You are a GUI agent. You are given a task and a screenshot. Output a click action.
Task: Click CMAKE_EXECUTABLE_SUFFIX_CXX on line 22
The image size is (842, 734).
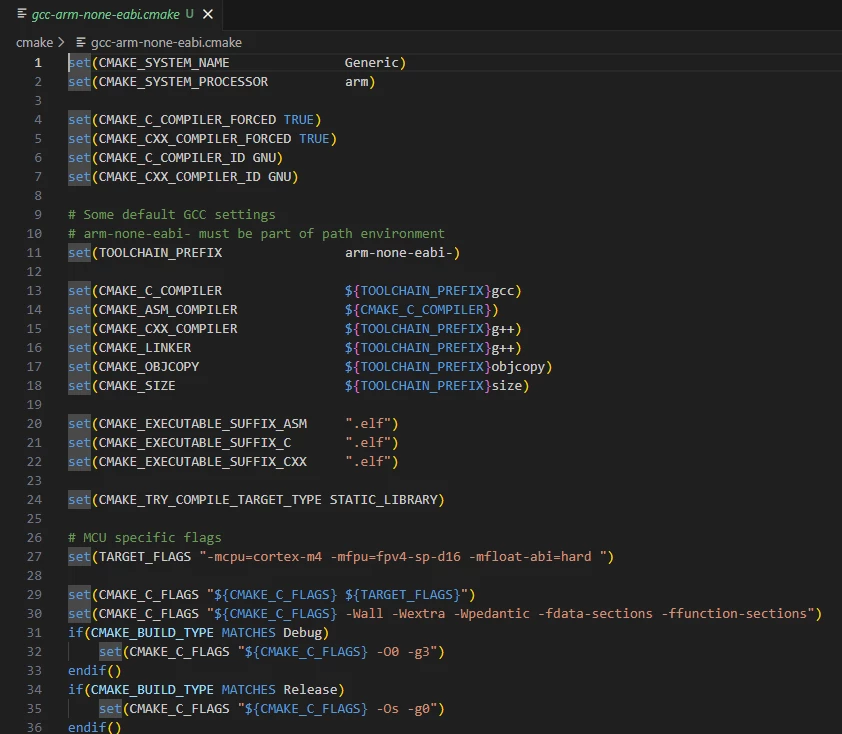coord(202,462)
